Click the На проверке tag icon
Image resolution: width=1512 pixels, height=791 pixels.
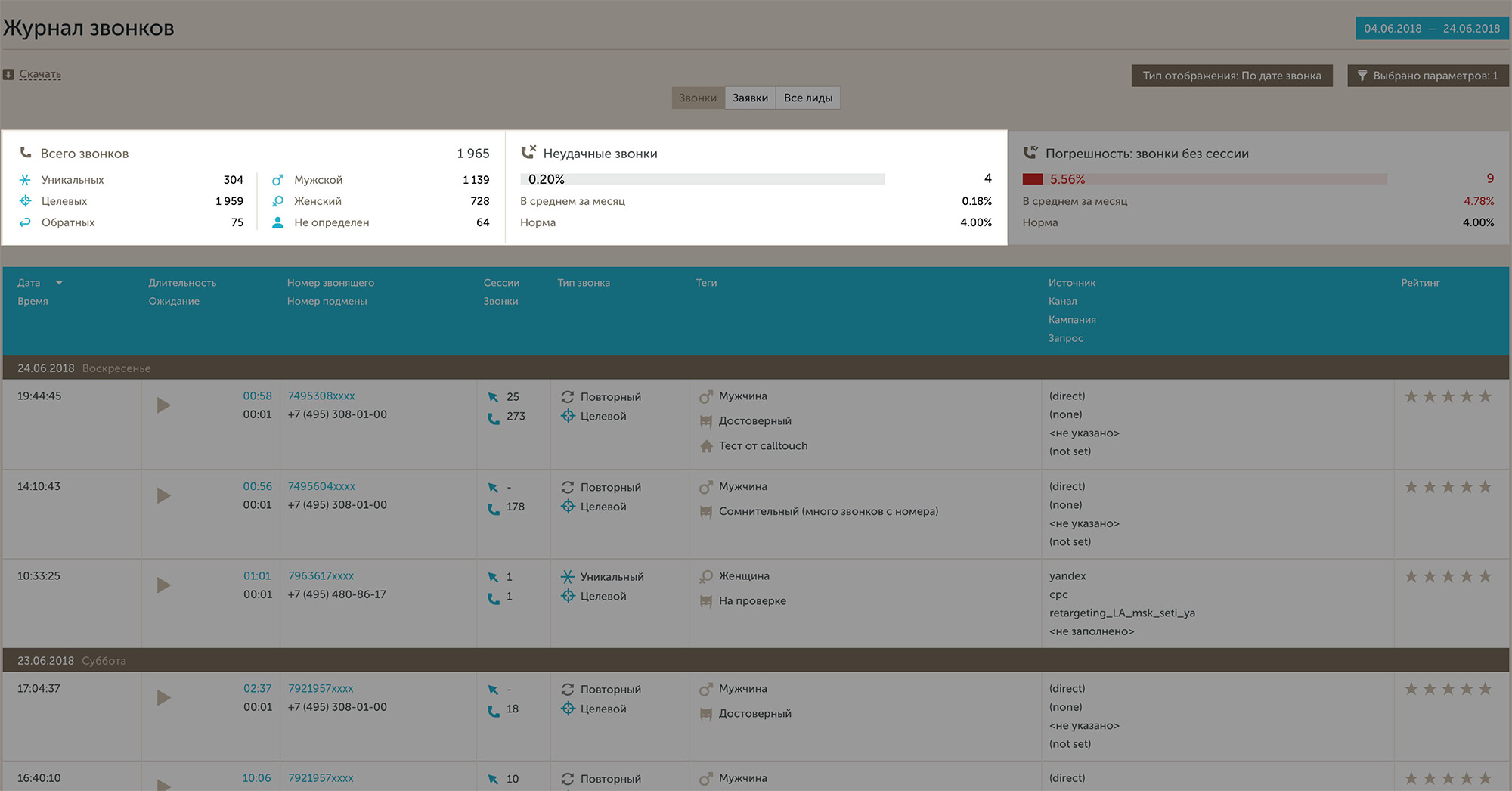pyautogui.click(x=706, y=601)
